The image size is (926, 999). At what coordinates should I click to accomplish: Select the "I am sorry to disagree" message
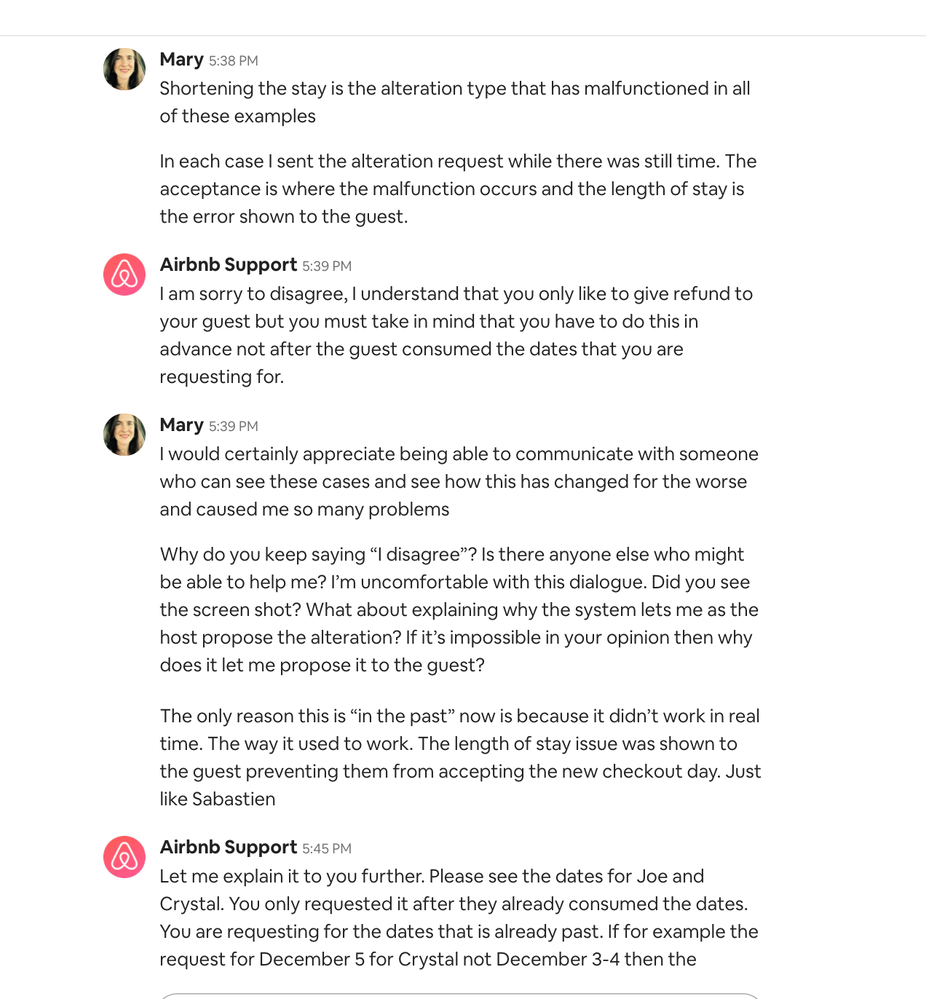pyautogui.click(x=456, y=335)
